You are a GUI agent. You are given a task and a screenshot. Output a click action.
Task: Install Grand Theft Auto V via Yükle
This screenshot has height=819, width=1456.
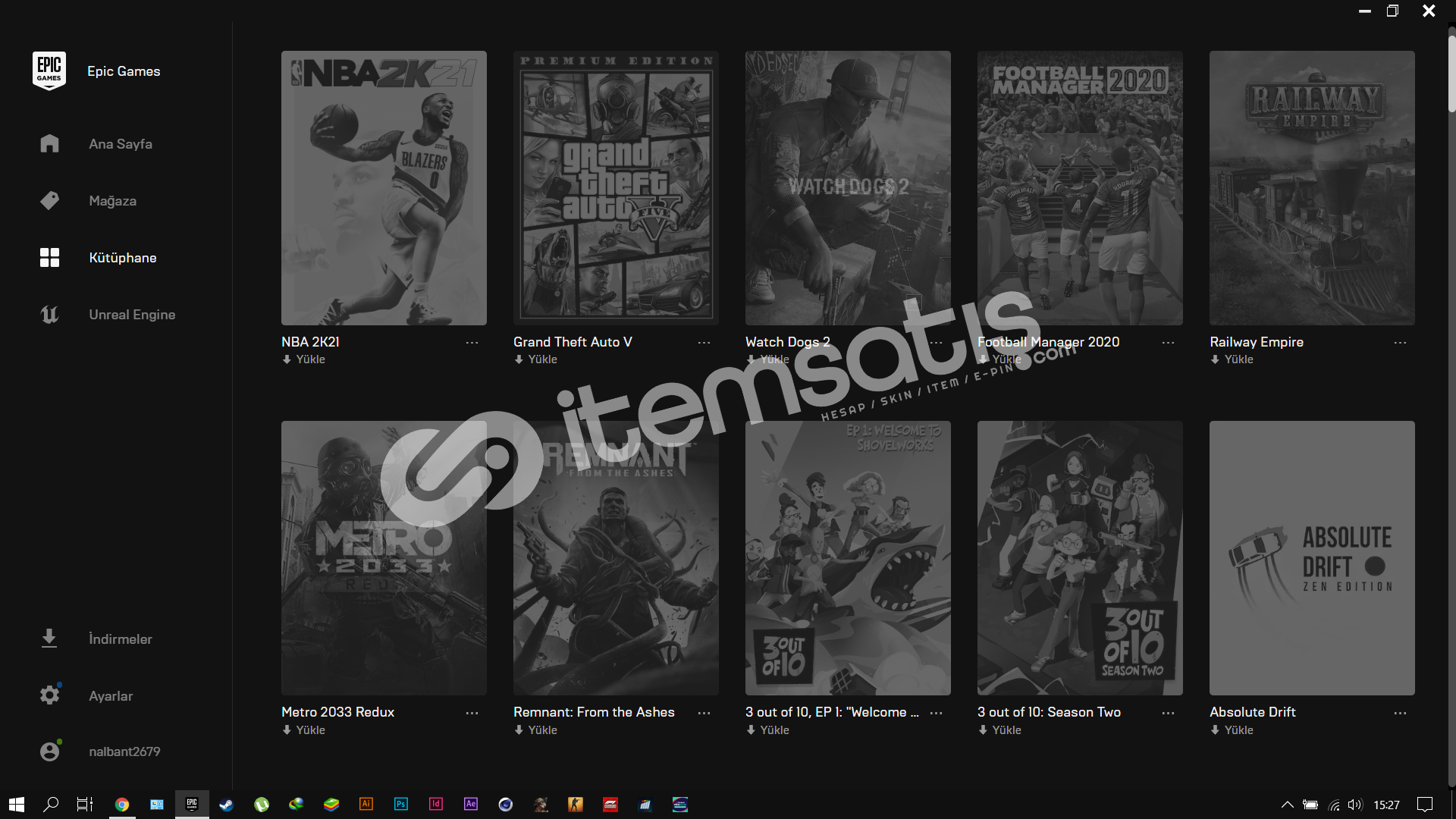tap(535, 359)
